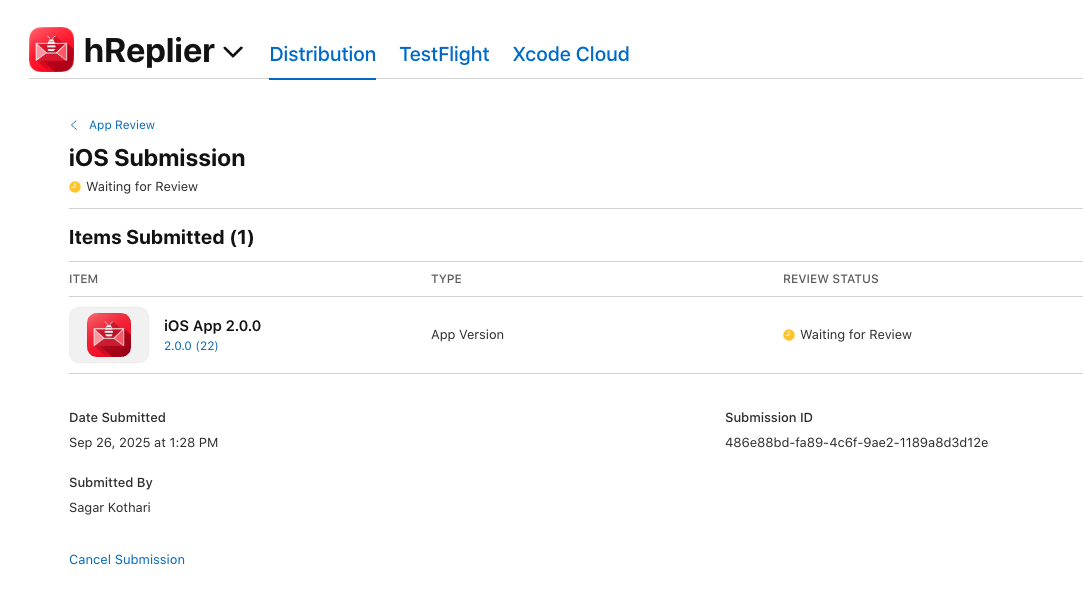Select the iOS App 2.0.0 thumbnail icon

[x=108, y=335]
